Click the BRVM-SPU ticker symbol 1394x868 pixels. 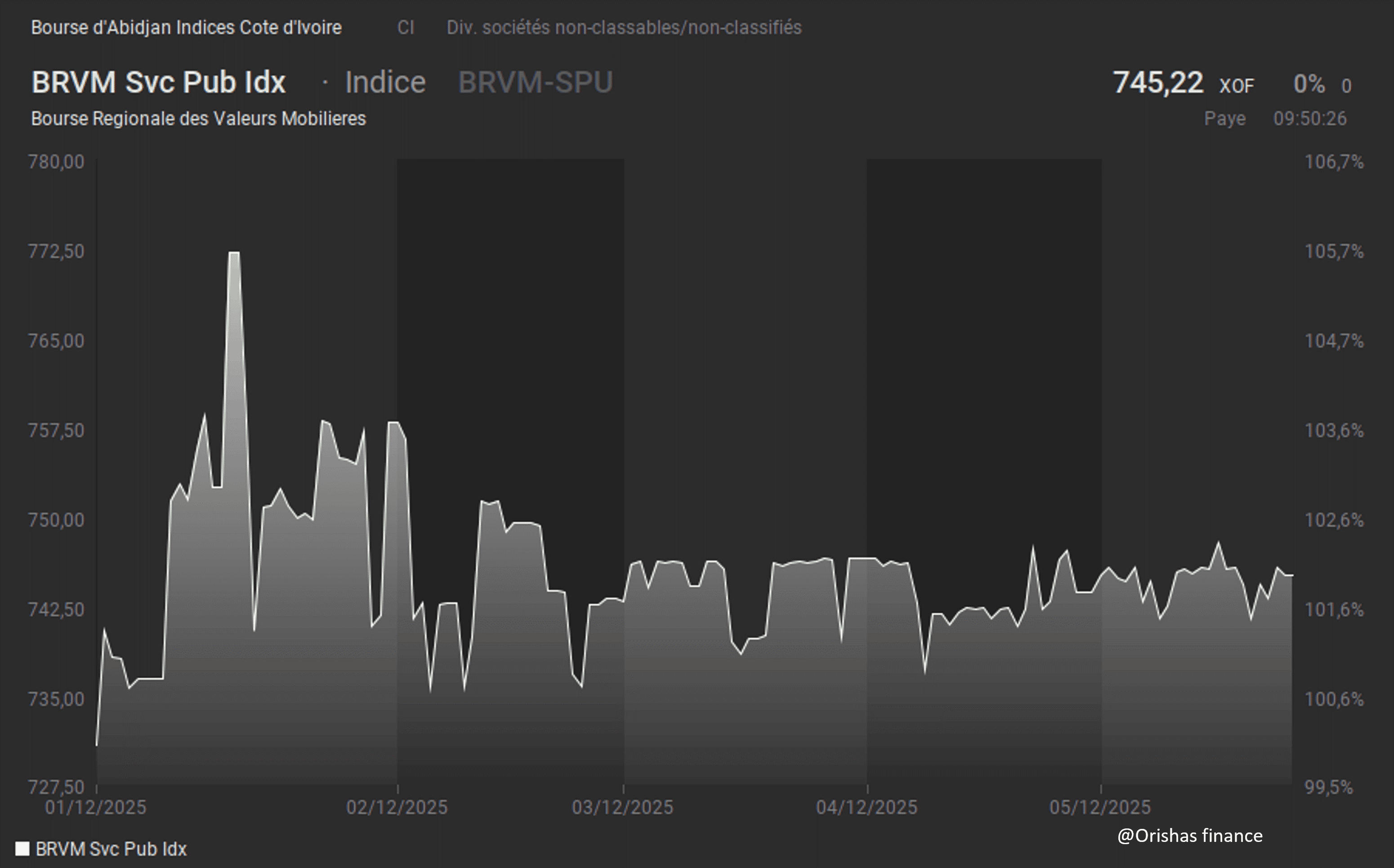[535, 82]
